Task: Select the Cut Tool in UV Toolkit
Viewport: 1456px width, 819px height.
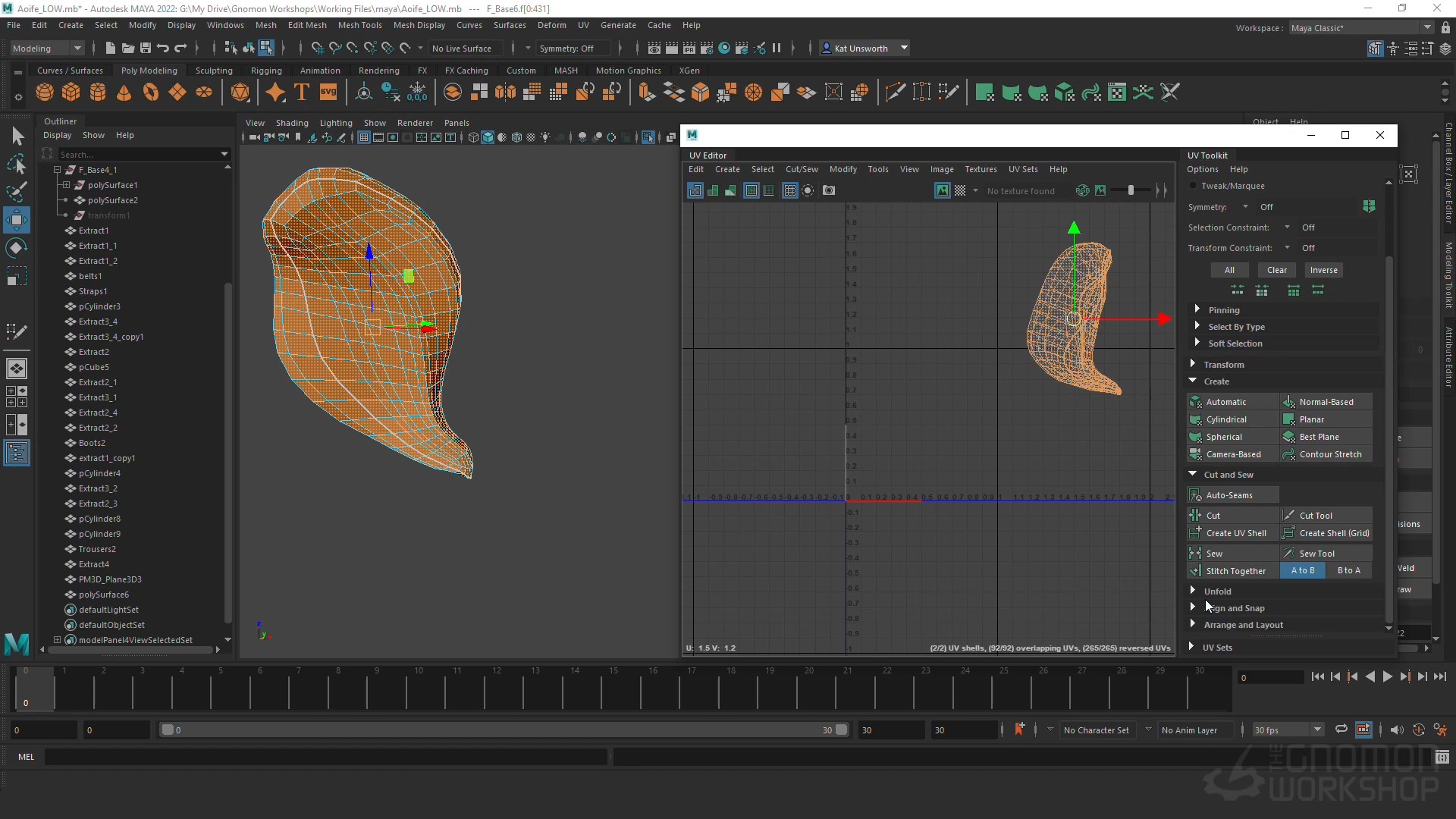Action: coord(1315,516)
